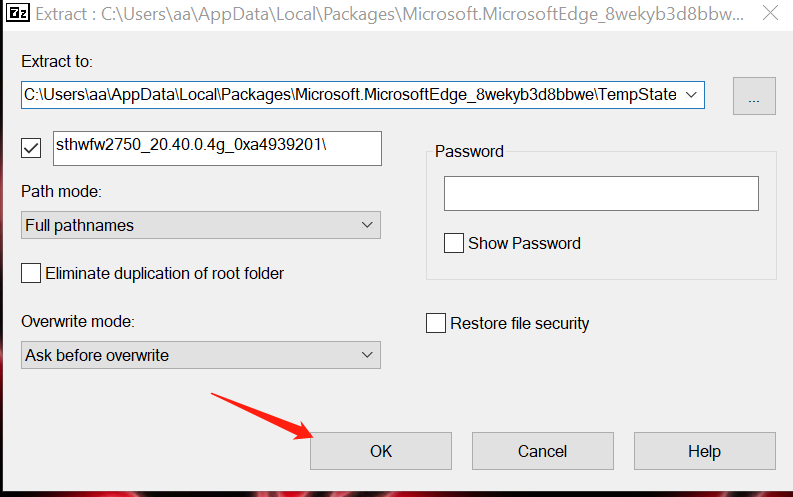Open the Overwrite mode dropdown
793x497 pixels.
click(x=200, y=355)
